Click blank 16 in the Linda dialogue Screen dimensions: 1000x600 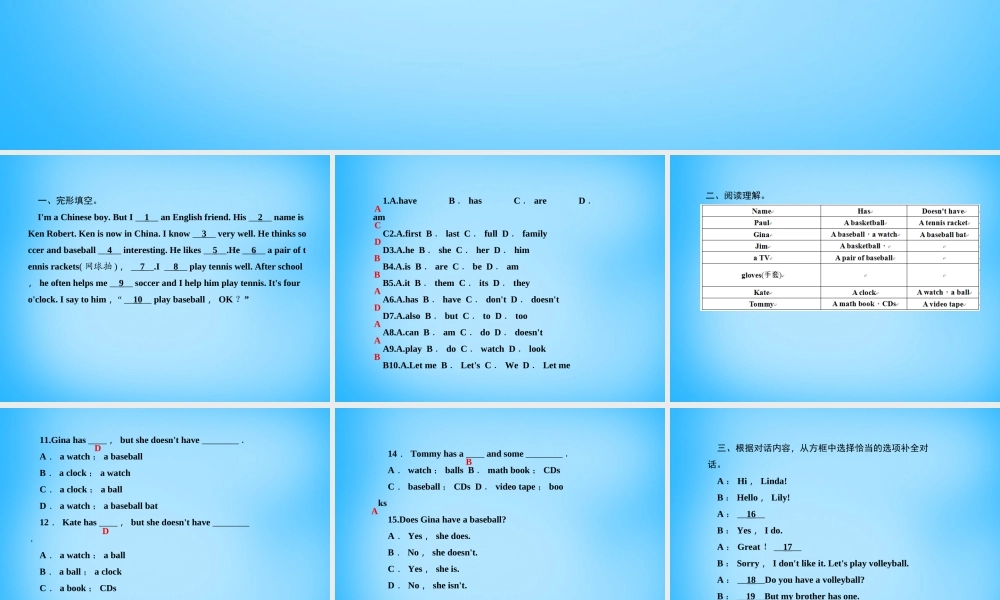point(751,514)
